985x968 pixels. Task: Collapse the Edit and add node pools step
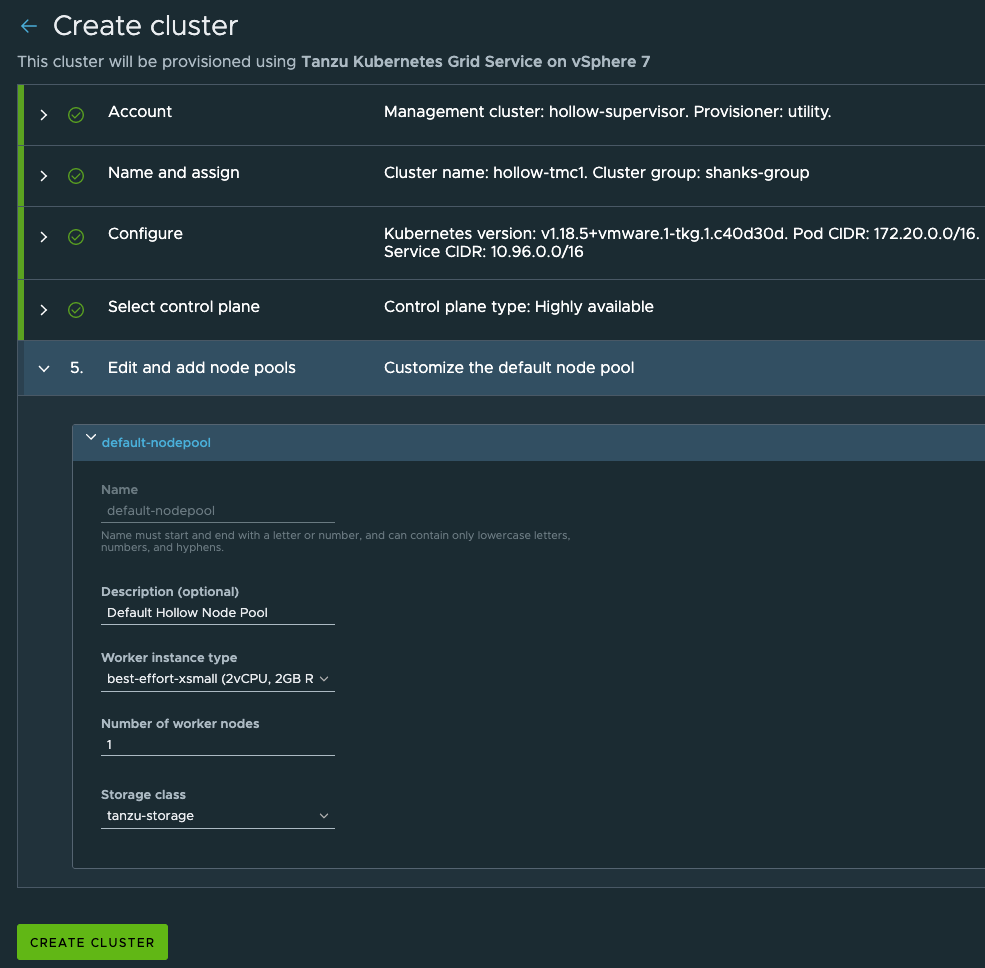point(44,368)
